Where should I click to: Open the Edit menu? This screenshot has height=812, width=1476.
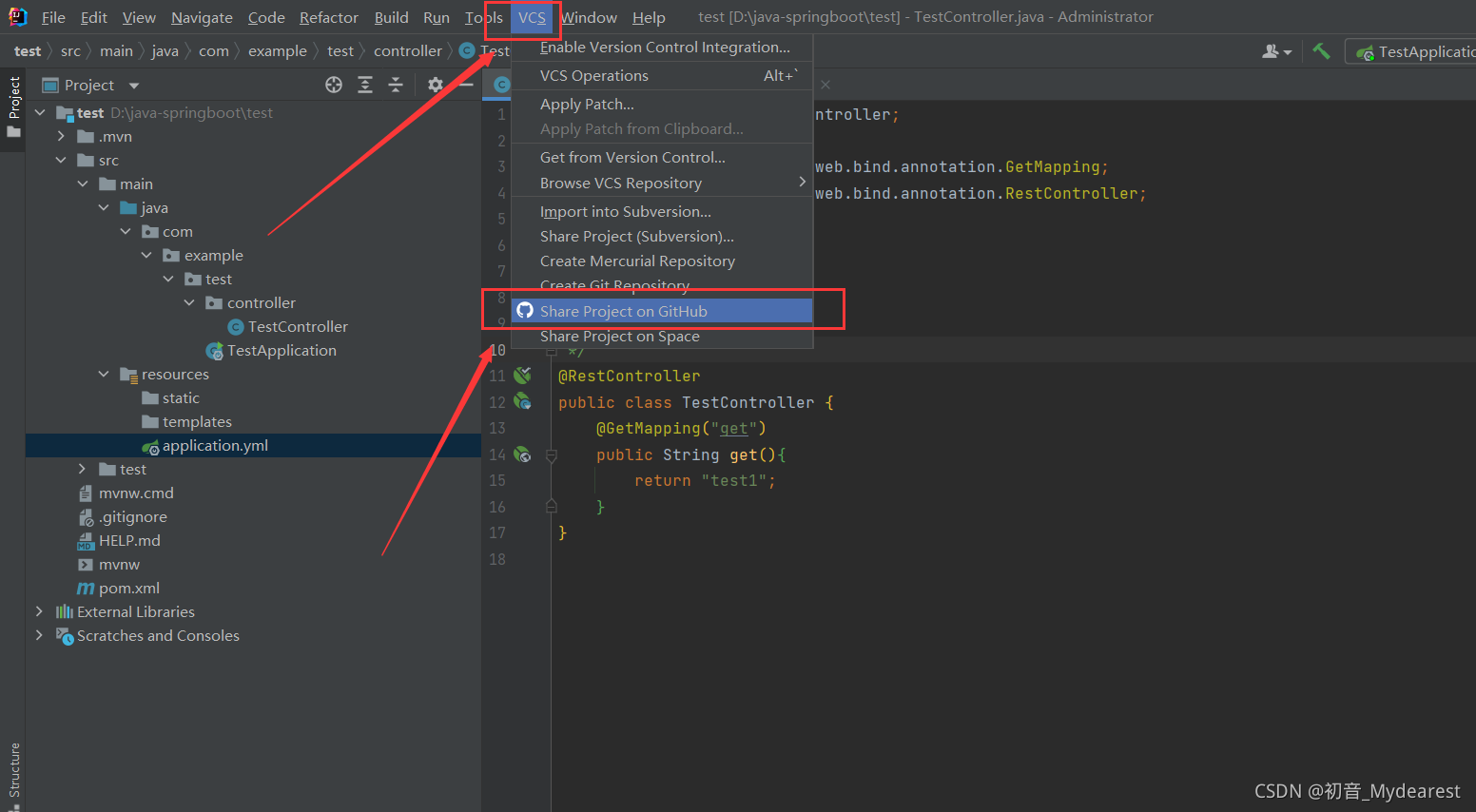tap(93, 17)
